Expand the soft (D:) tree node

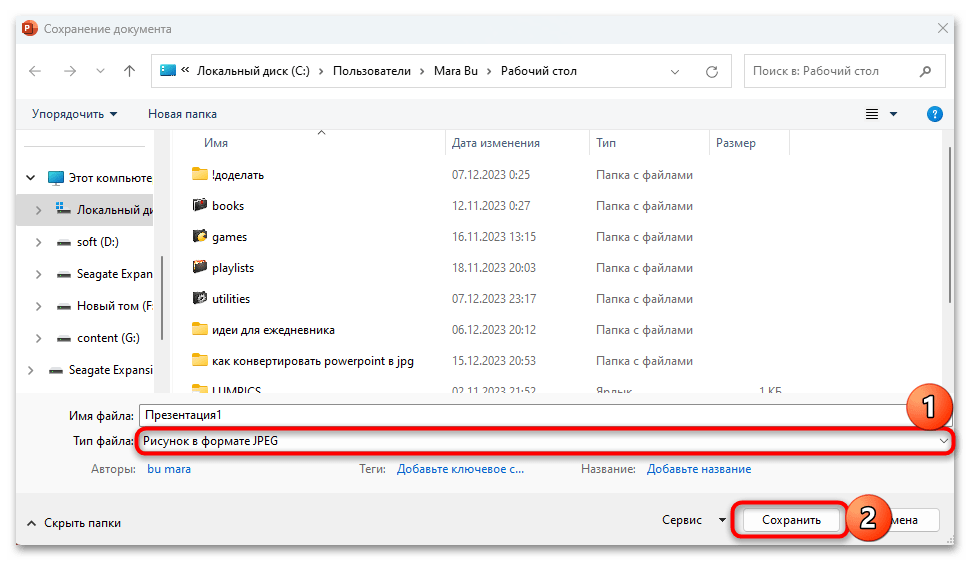(38, 242)
